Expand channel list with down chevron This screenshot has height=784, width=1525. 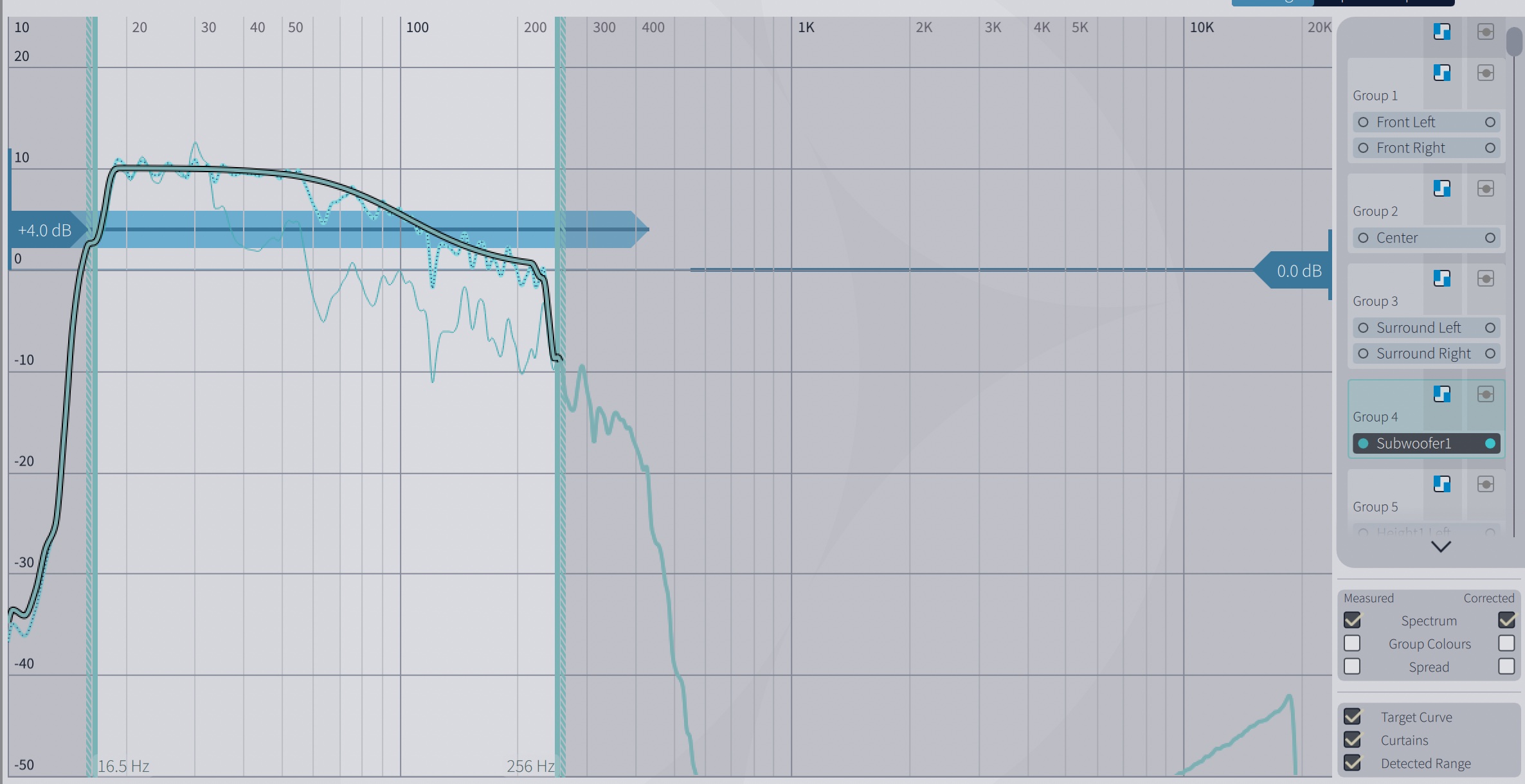point(1441,547)
